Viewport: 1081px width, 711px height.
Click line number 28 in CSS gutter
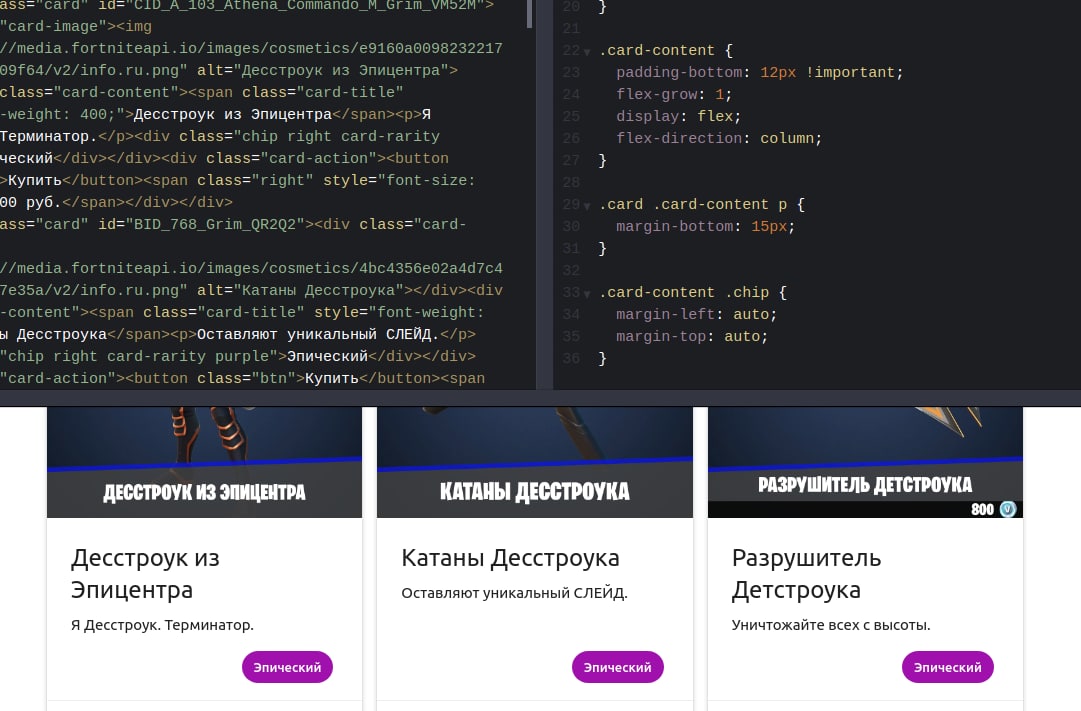[x=571, y=183]
